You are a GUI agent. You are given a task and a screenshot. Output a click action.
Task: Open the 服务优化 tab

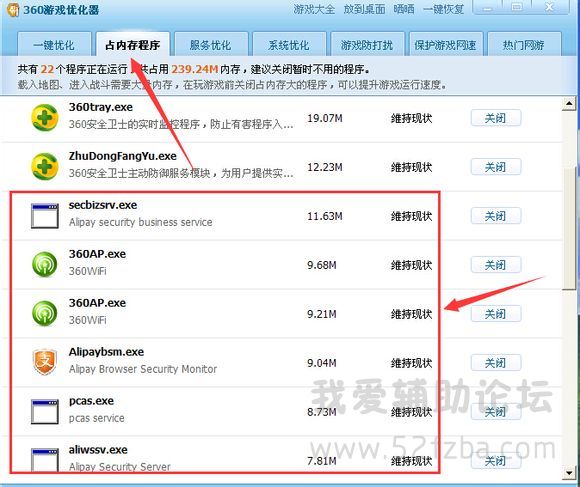click(x=210, y=44)
